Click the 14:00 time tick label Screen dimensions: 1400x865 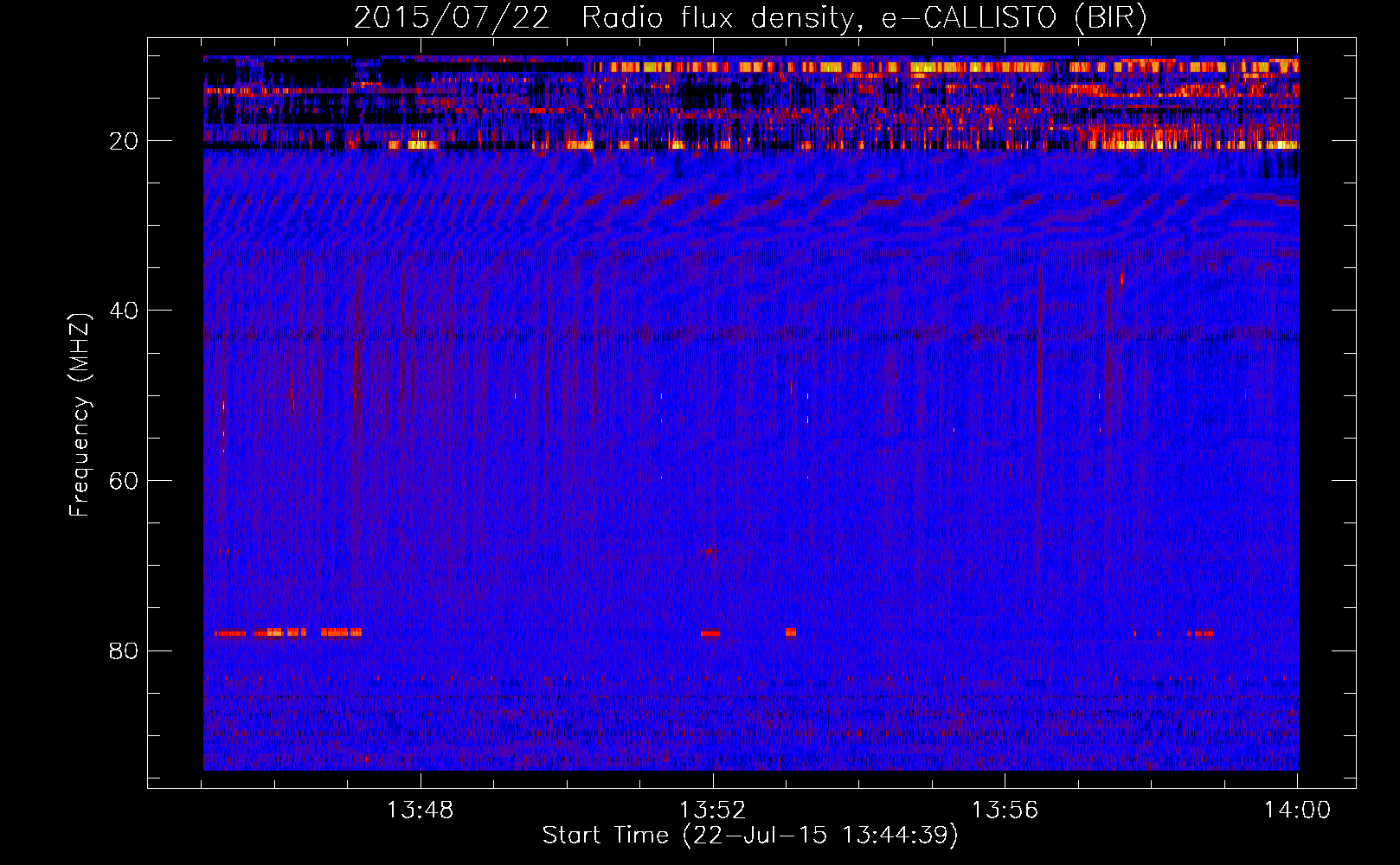1297,811
